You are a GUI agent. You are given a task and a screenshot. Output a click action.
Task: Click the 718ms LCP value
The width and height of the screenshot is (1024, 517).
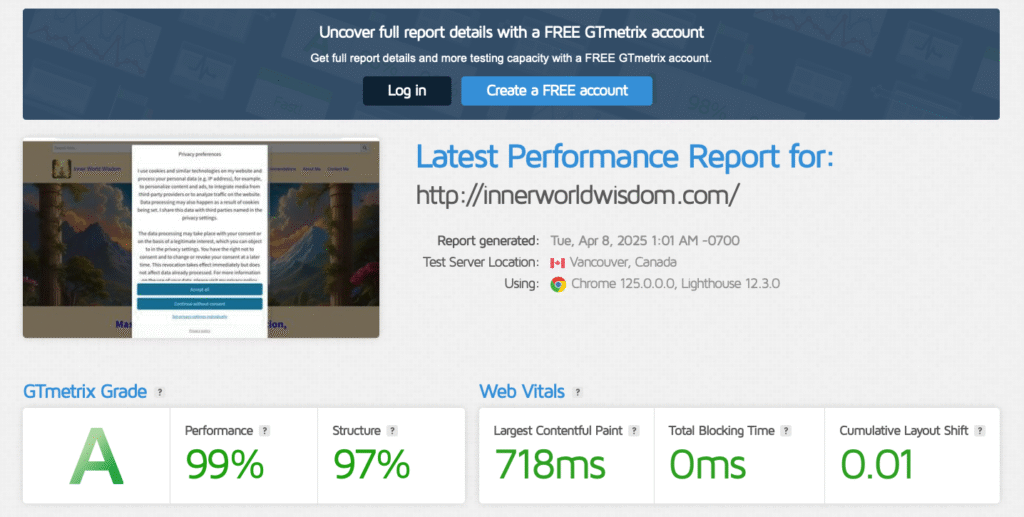pyautogui.click(x=550, y=464)
